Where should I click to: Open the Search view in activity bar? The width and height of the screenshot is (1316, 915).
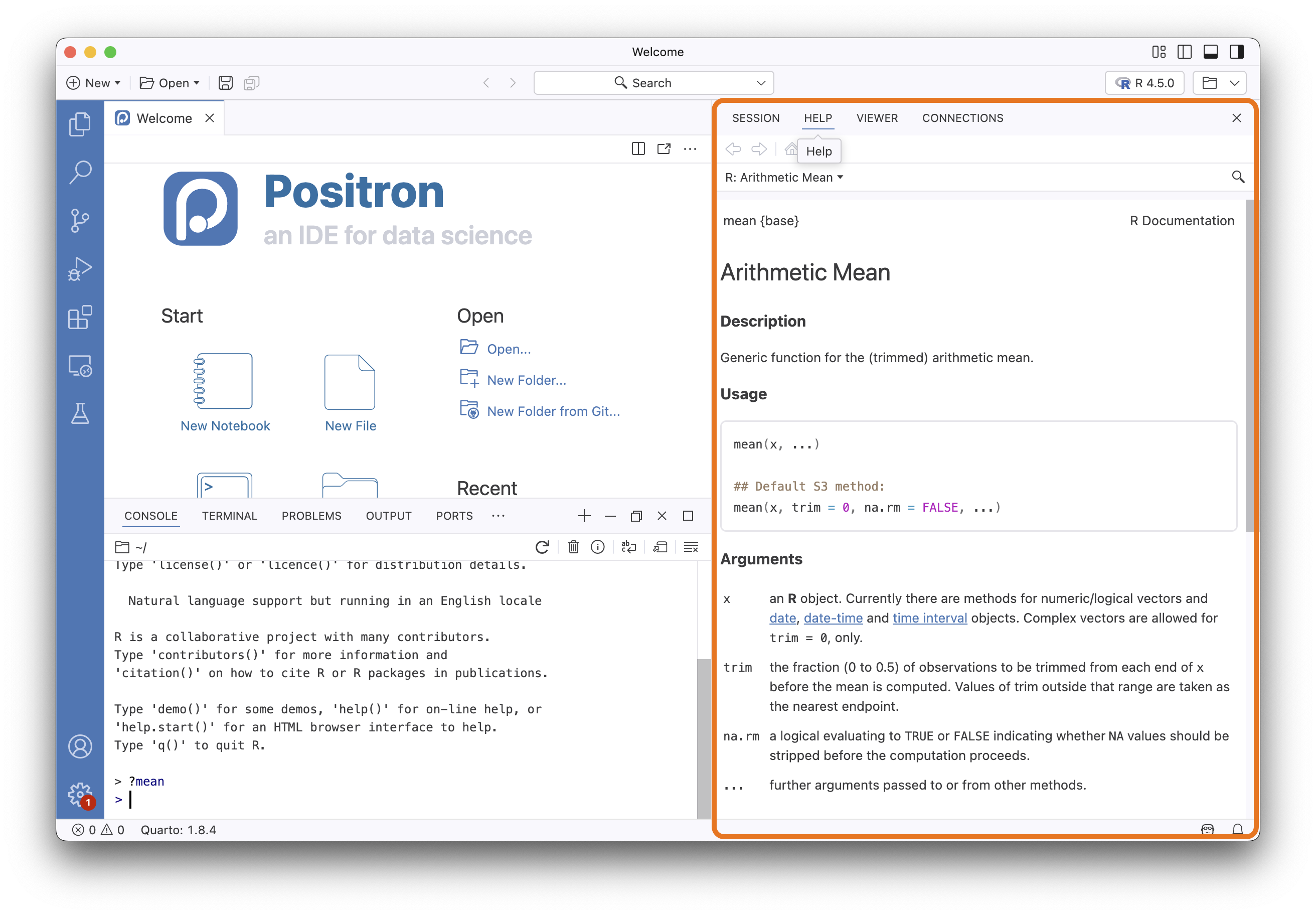point(80,172)
